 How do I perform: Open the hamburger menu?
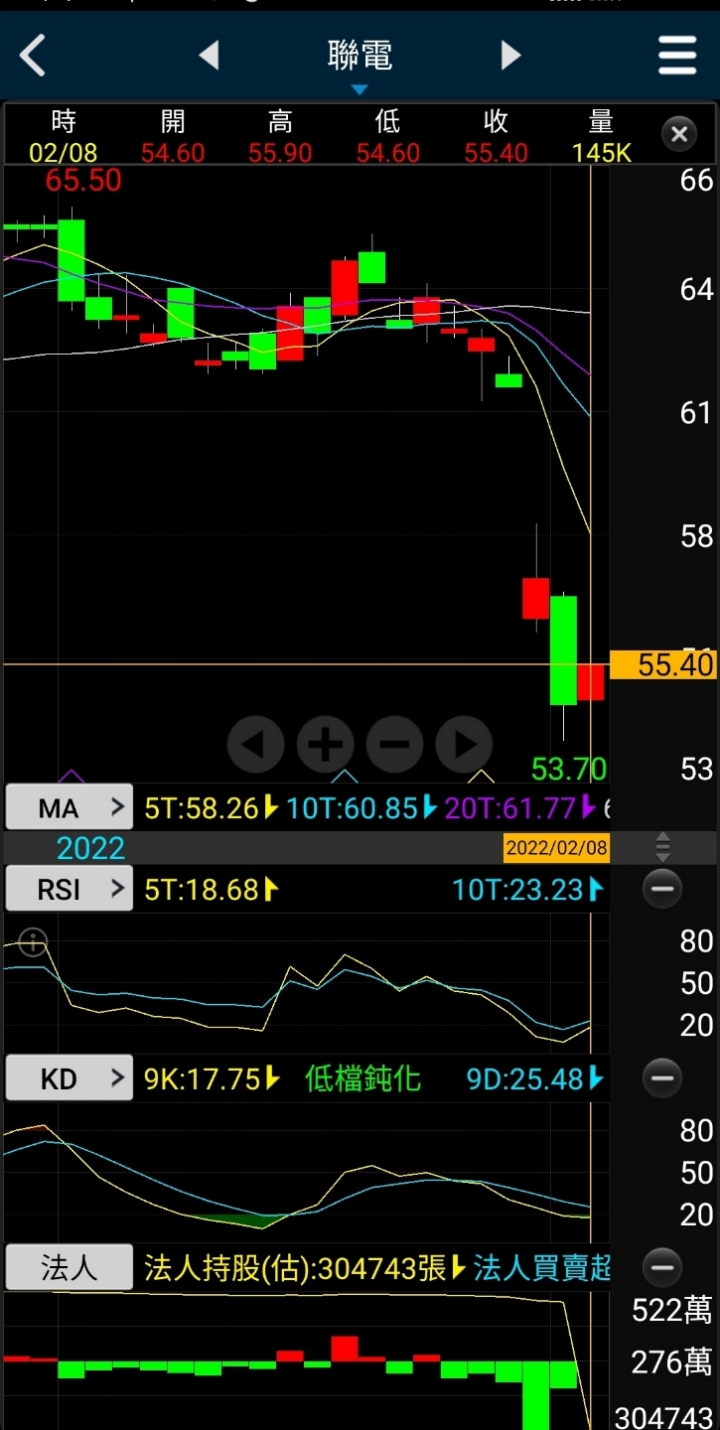[677, 55]
